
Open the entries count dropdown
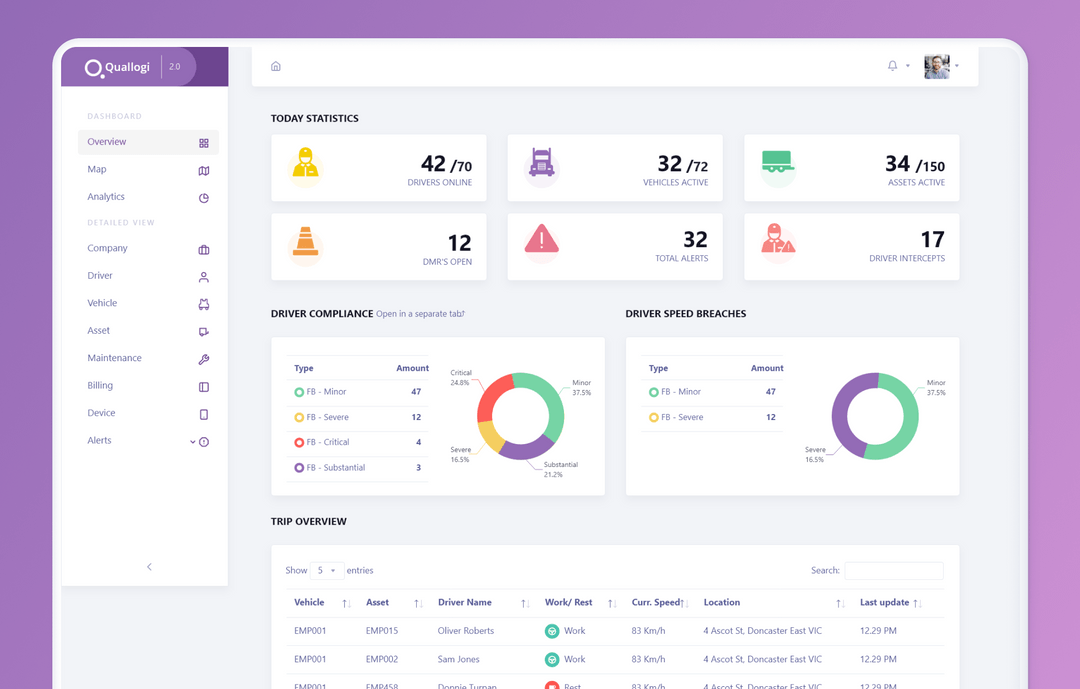point(327,570)
